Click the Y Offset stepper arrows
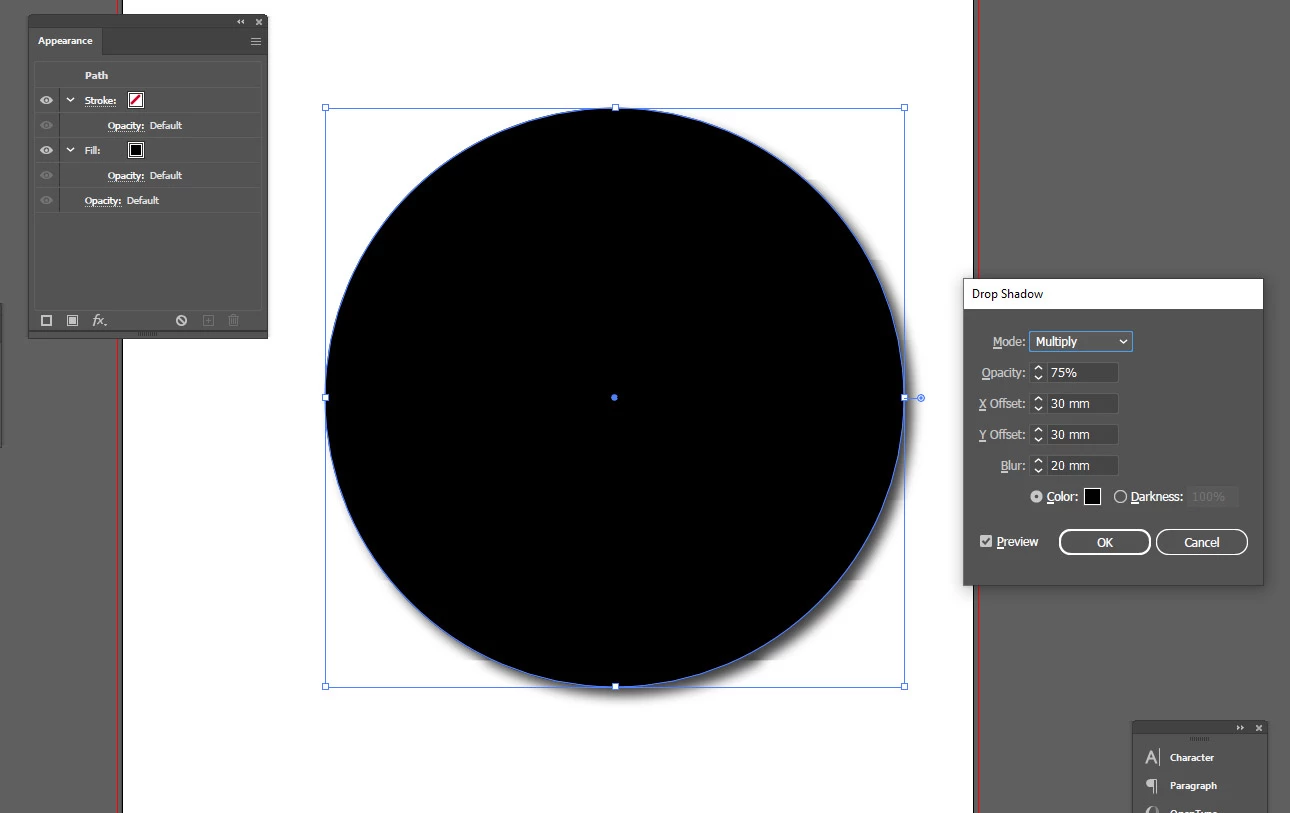The height and width of the screenshot is (813, 1290). (1038, 435)
